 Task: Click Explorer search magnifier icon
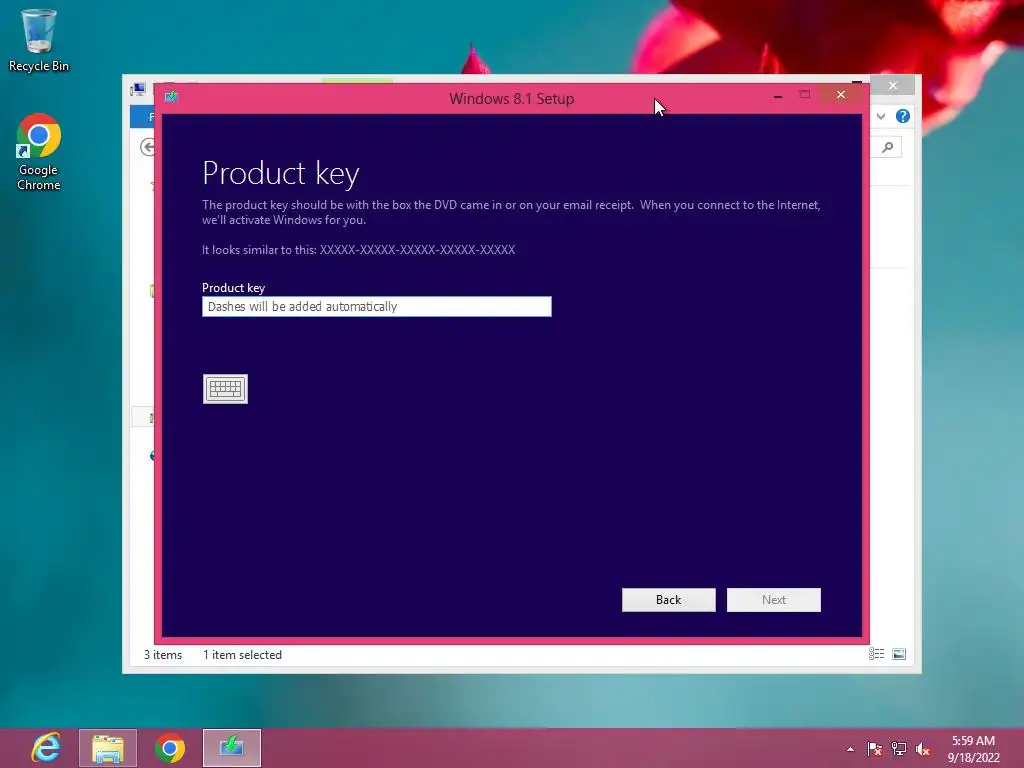tap(888, 147)
